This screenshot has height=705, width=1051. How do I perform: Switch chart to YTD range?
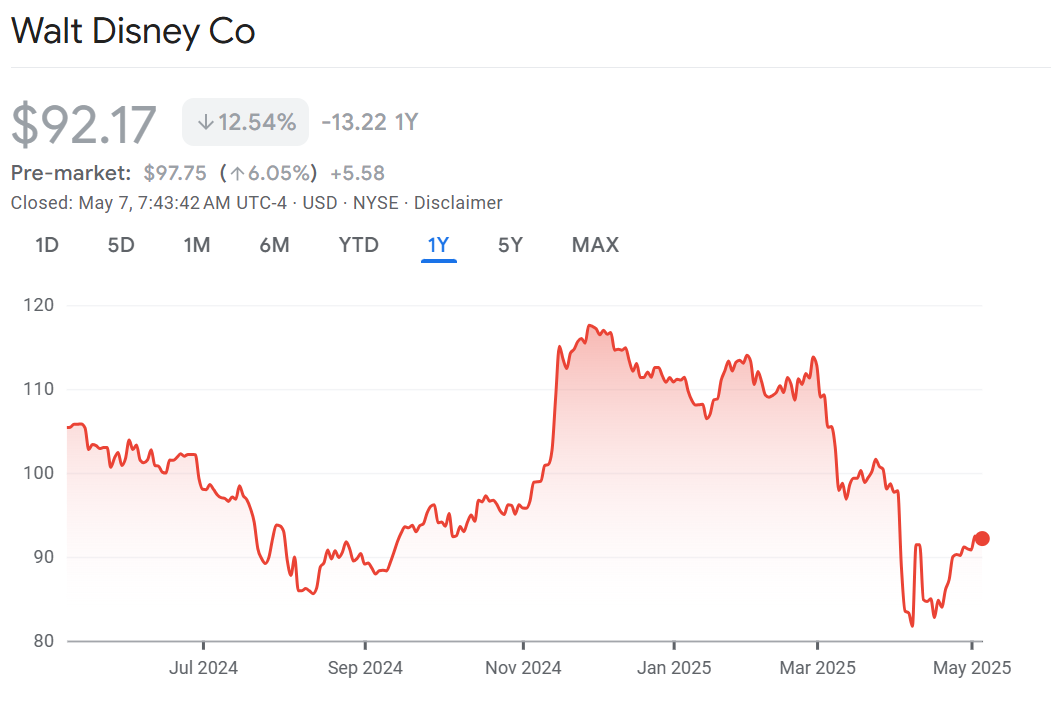pyautogui.click(x=358, y=245)
